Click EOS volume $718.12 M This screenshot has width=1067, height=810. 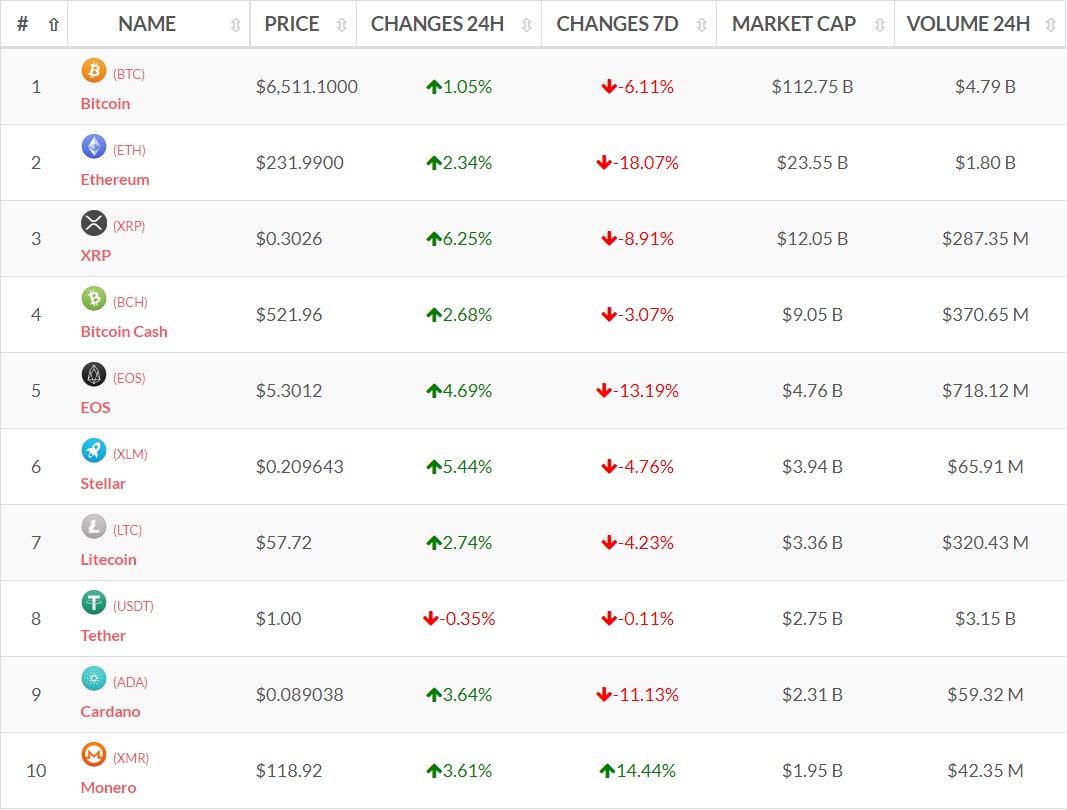click(x=985, y=391)
